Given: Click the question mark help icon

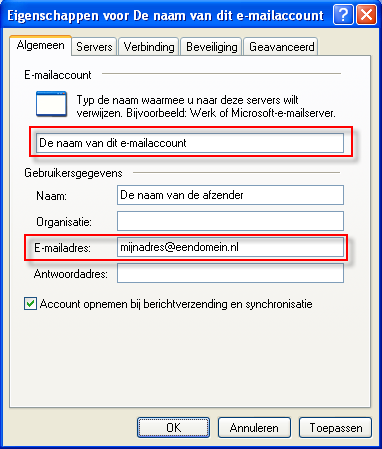Looking at the screenshot, I should (x=343, y=15).
